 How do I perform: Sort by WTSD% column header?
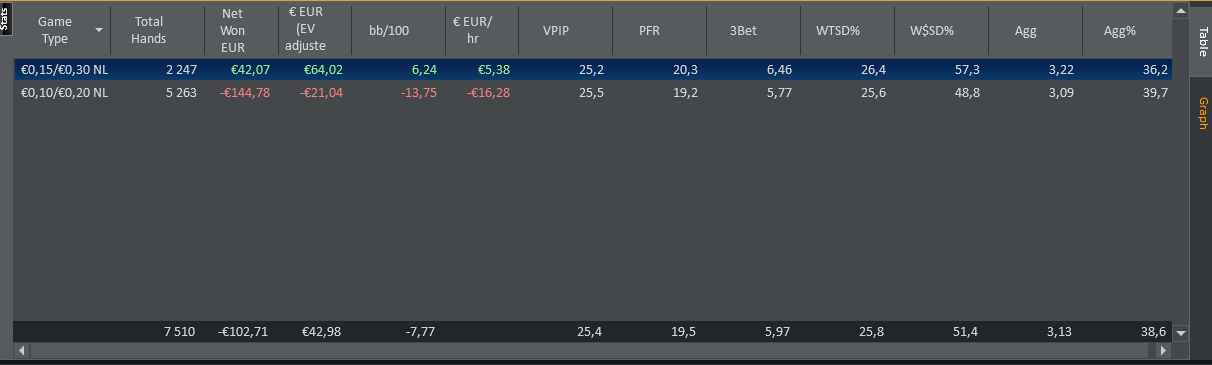[838, 30]
